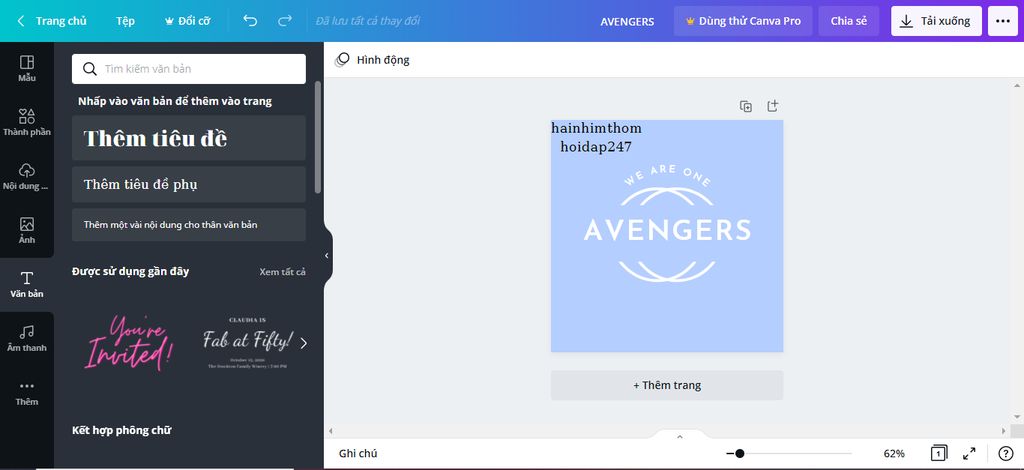Click the canvas horizontal scroll-right arrow
1024x470 pixels.
pyautogui.click(x=1004, y=431)
